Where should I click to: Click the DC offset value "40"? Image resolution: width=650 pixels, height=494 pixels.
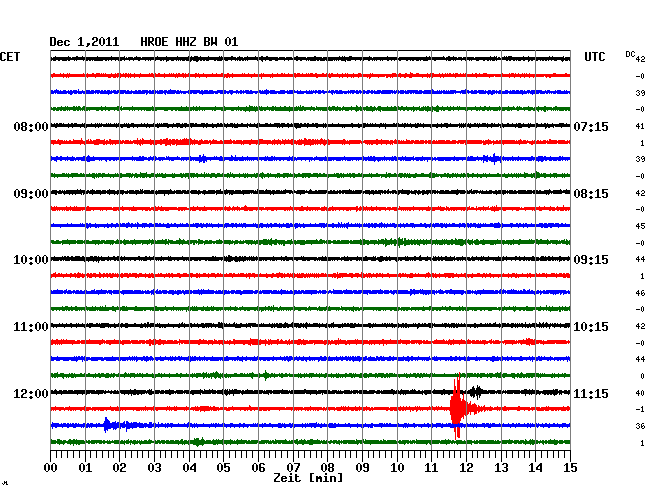[x=640, y=393]
